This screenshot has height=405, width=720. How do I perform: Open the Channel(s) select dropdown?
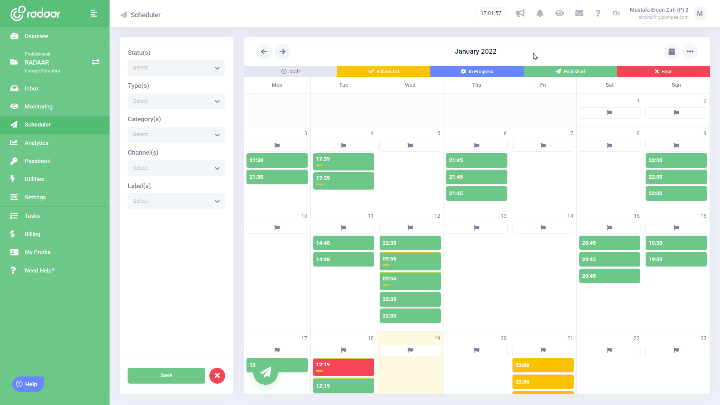(x=176, y=168)
